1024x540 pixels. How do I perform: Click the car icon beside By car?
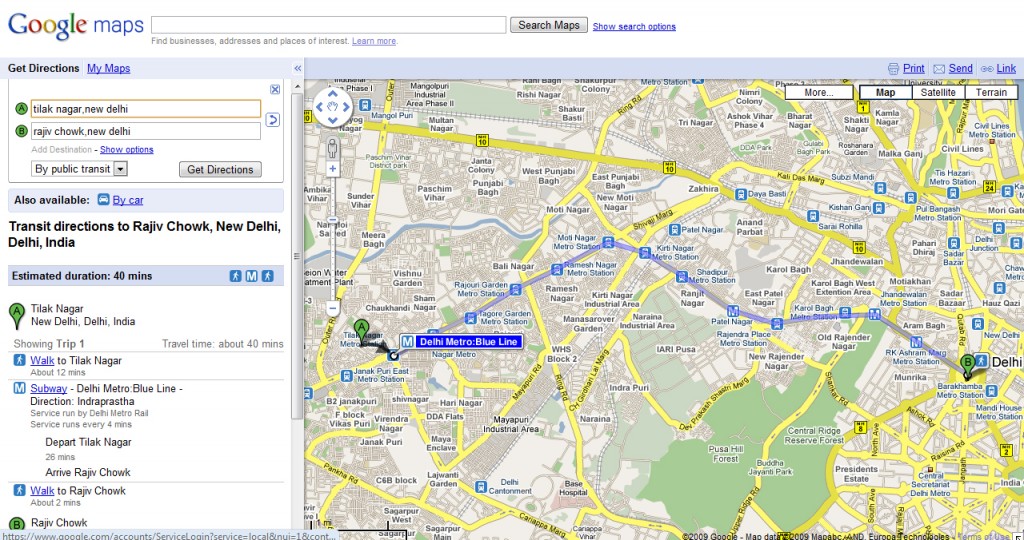point(103,200)
